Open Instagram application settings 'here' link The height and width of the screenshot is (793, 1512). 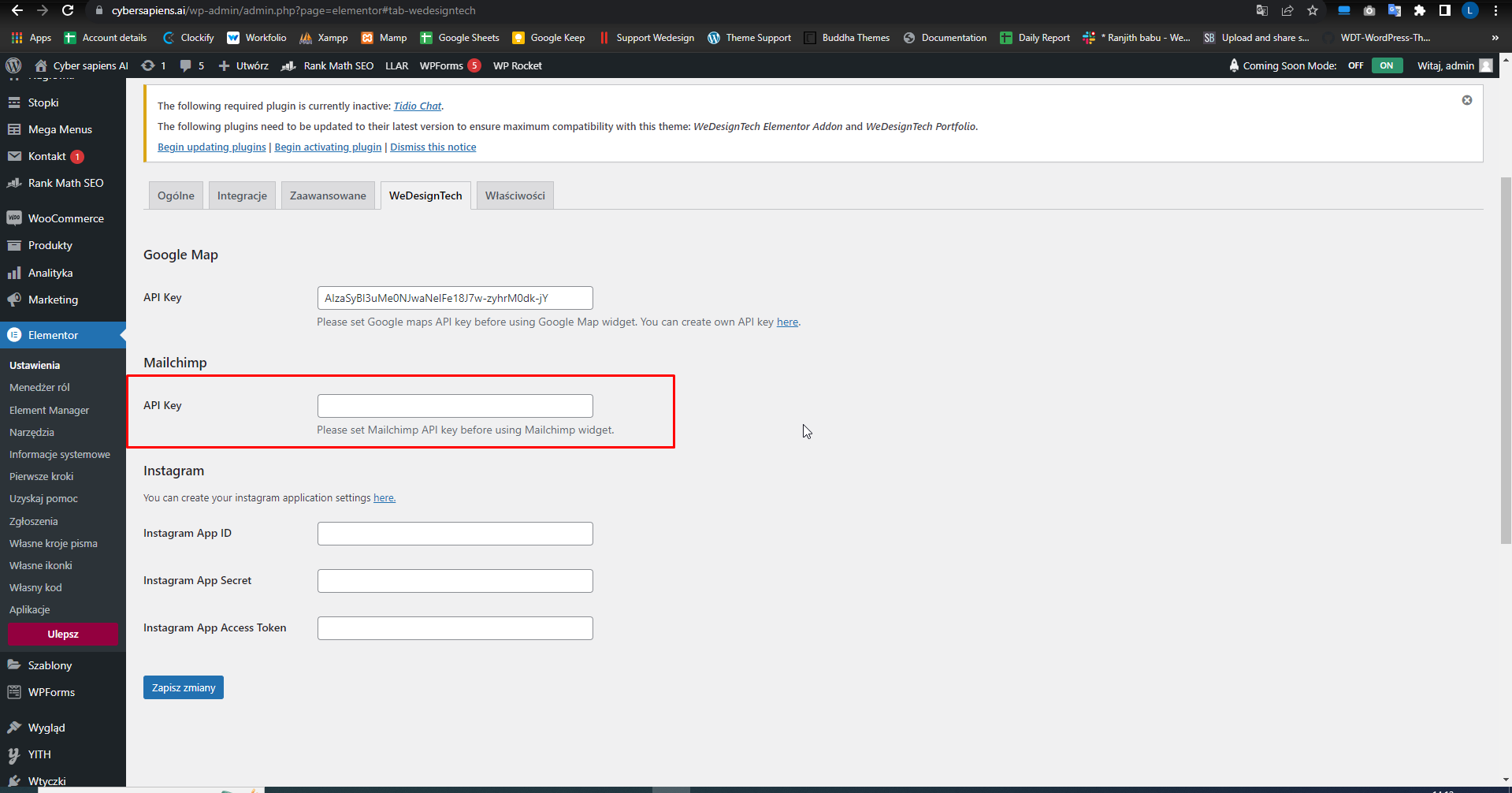click(385, 497)
